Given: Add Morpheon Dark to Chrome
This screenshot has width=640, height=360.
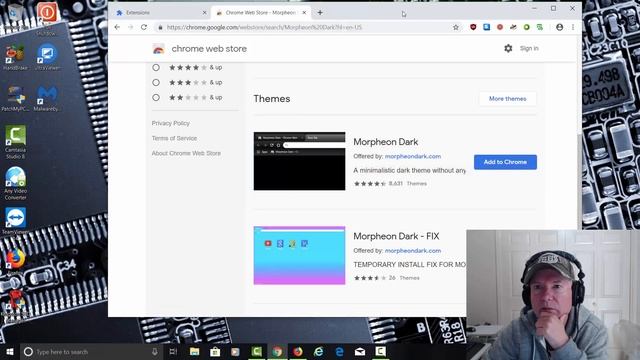Looking at the screenshot, I should (505, 162).
